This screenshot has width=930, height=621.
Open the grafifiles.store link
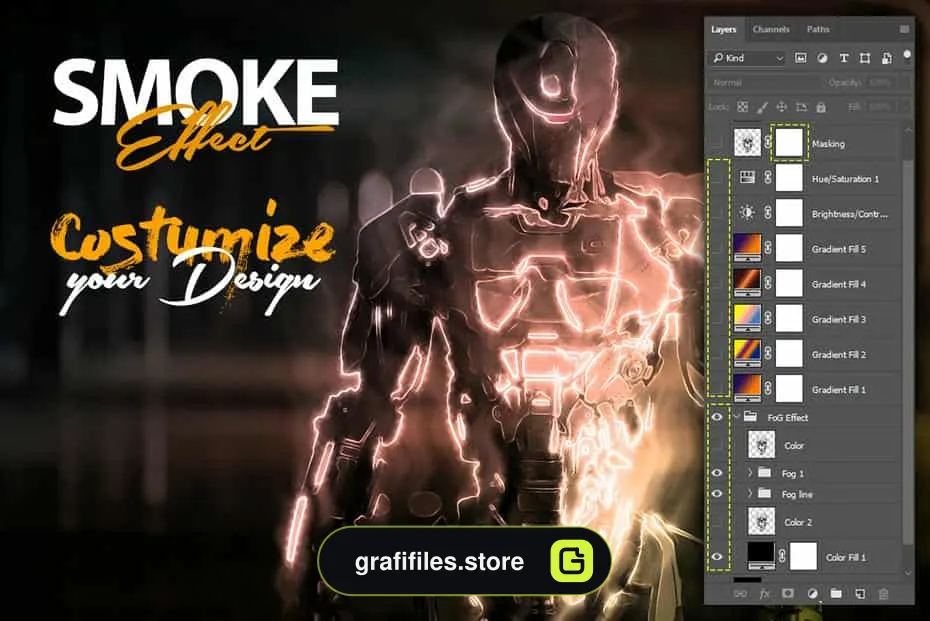pos(464,561)
